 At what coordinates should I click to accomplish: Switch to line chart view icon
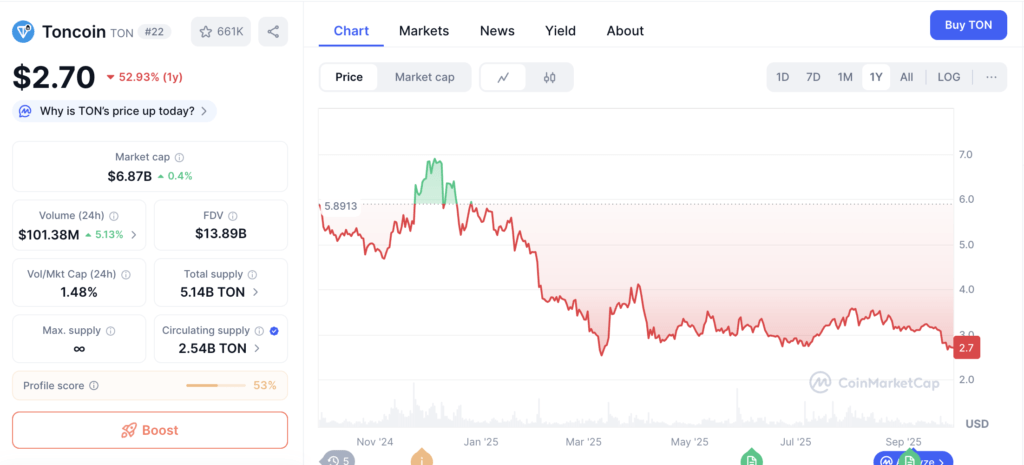click(503, 78)
